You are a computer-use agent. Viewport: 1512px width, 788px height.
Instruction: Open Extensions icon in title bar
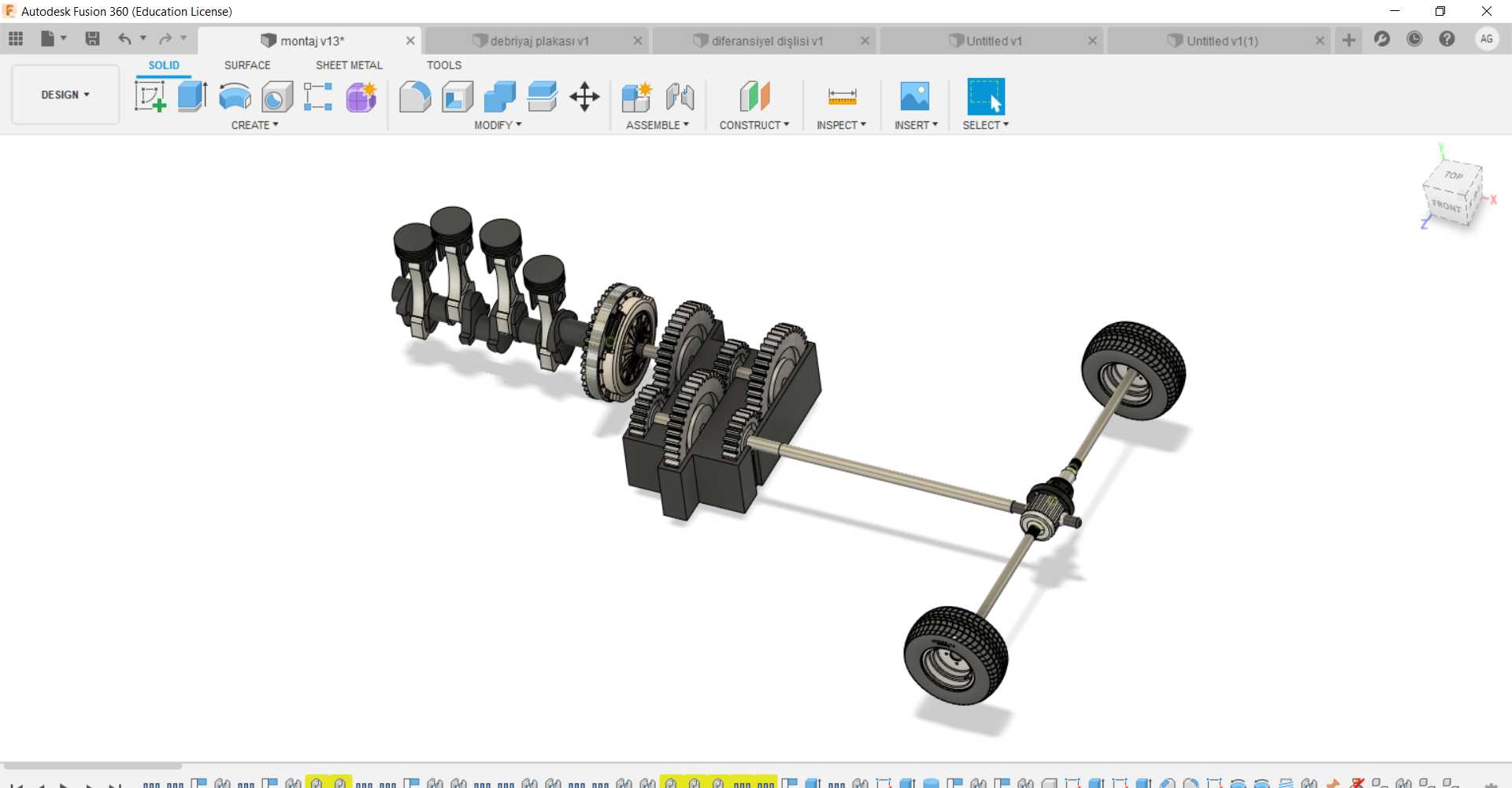pos(1382,39)
